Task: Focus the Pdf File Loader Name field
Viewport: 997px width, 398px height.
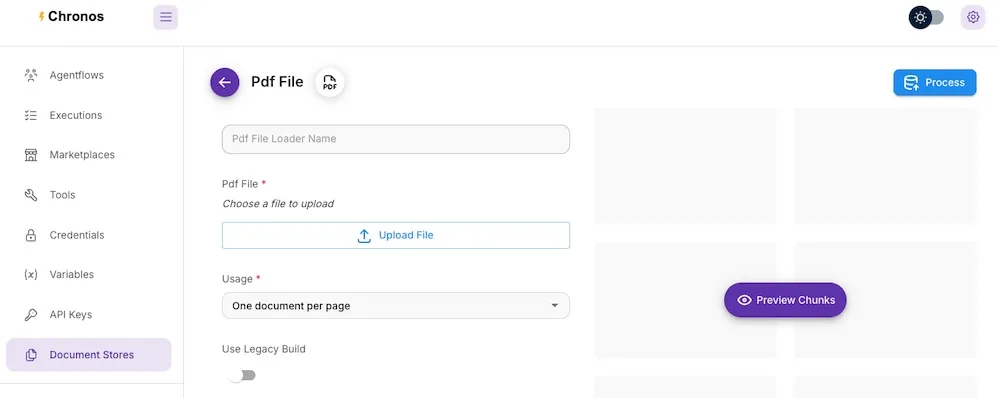Action: point(395,139)
